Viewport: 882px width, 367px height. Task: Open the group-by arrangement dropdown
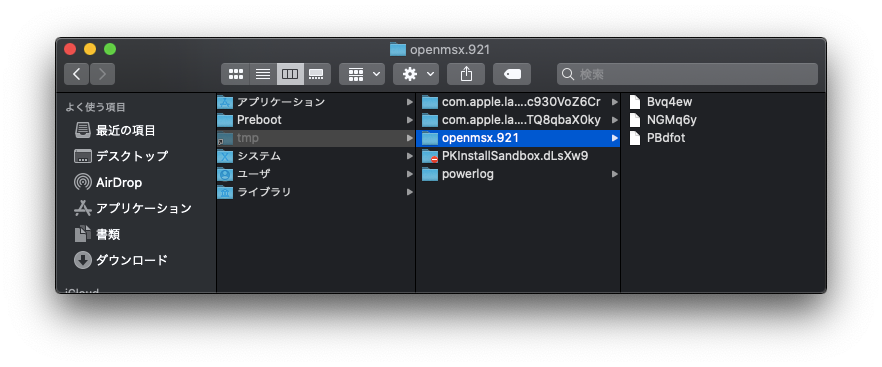pos(362,74)
